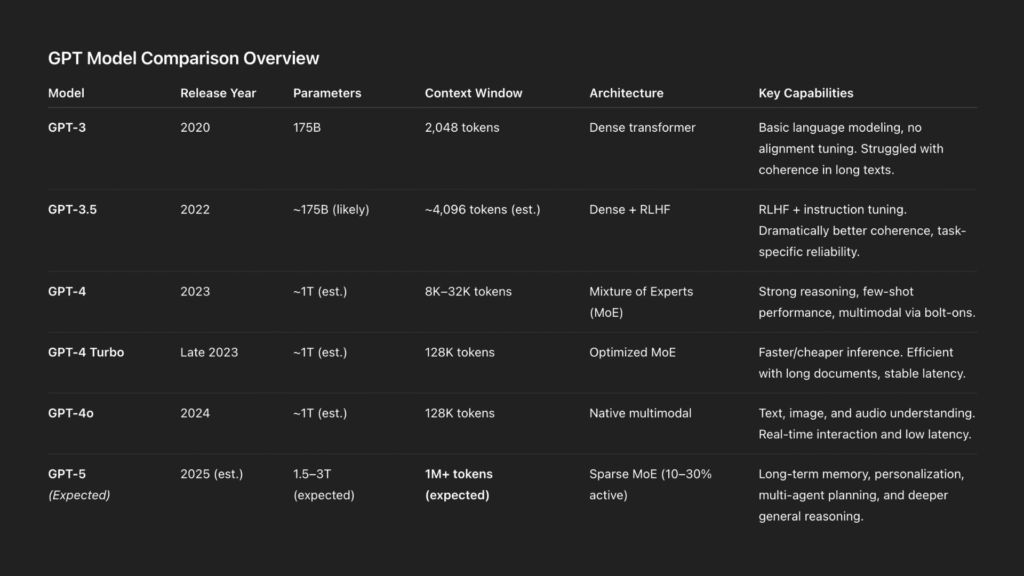Click '2025 (est.)' release year cell
1024x576 pixels.
[x=212, y=473]
